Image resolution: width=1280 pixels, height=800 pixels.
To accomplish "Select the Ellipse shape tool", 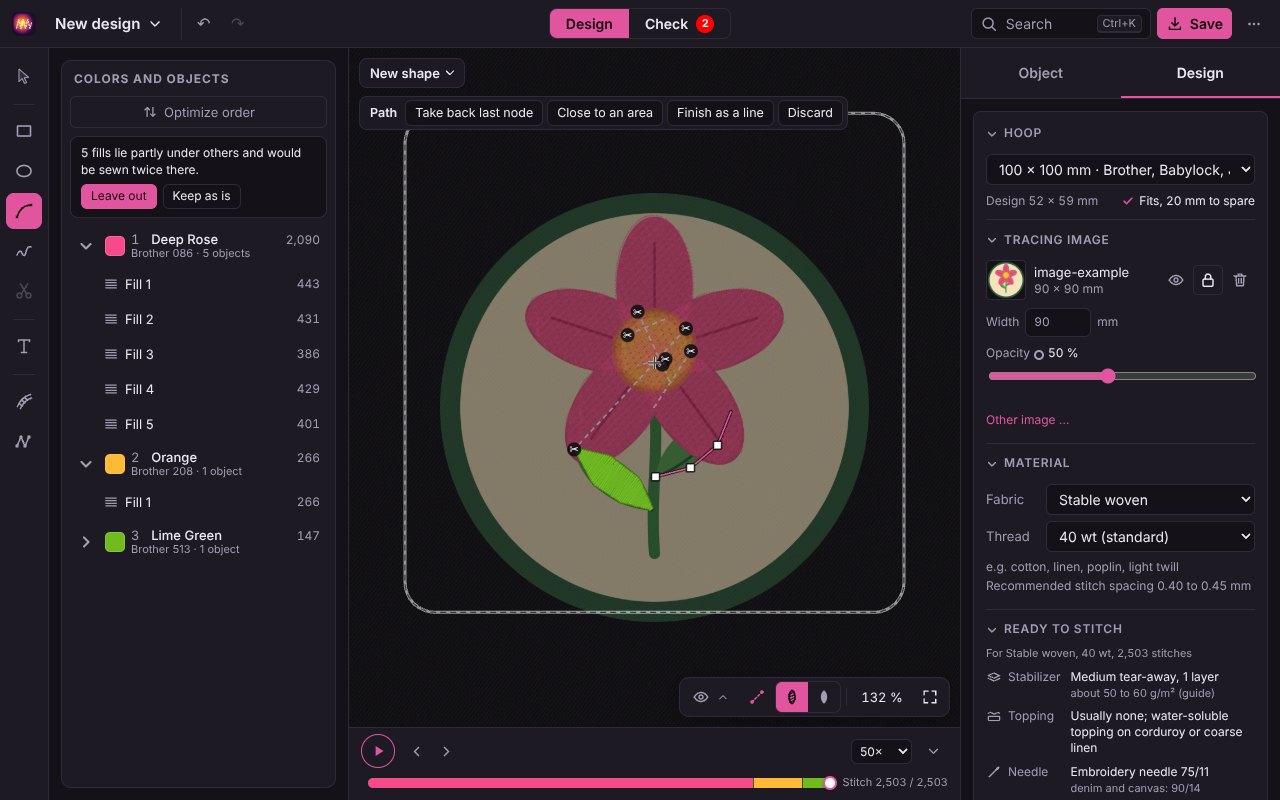I will click(24, 171).
